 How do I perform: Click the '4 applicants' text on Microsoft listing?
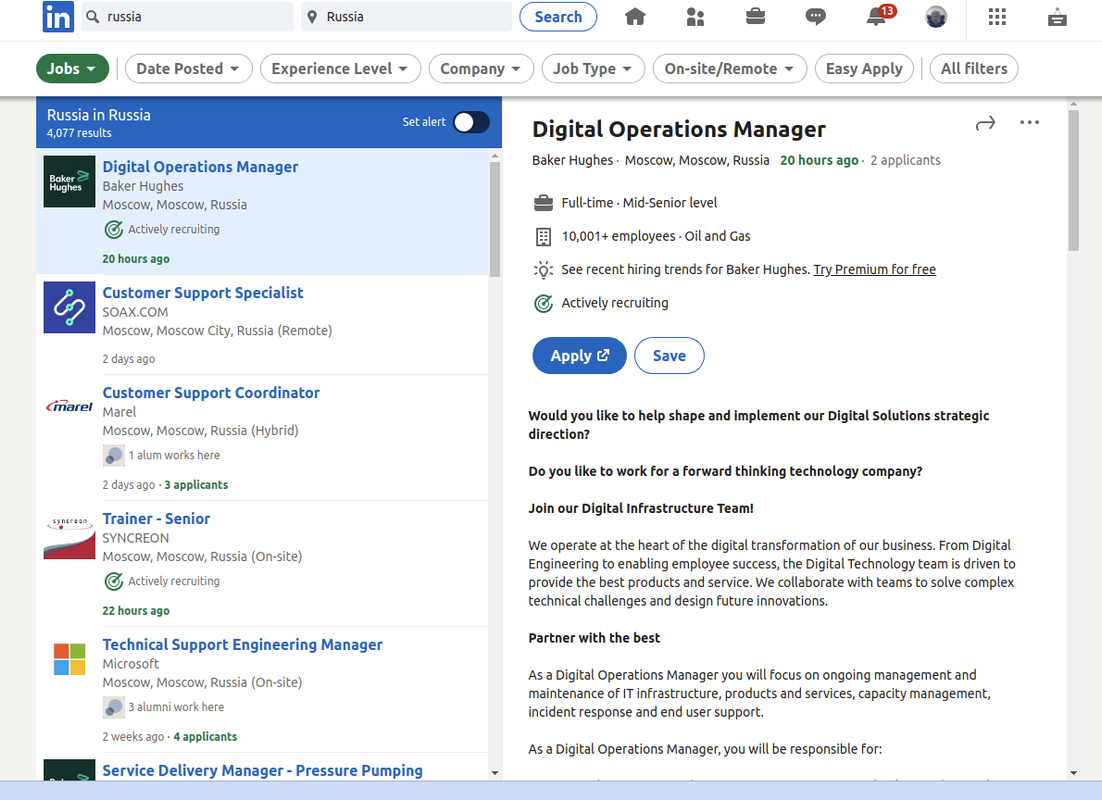click(x=205, y=736)
